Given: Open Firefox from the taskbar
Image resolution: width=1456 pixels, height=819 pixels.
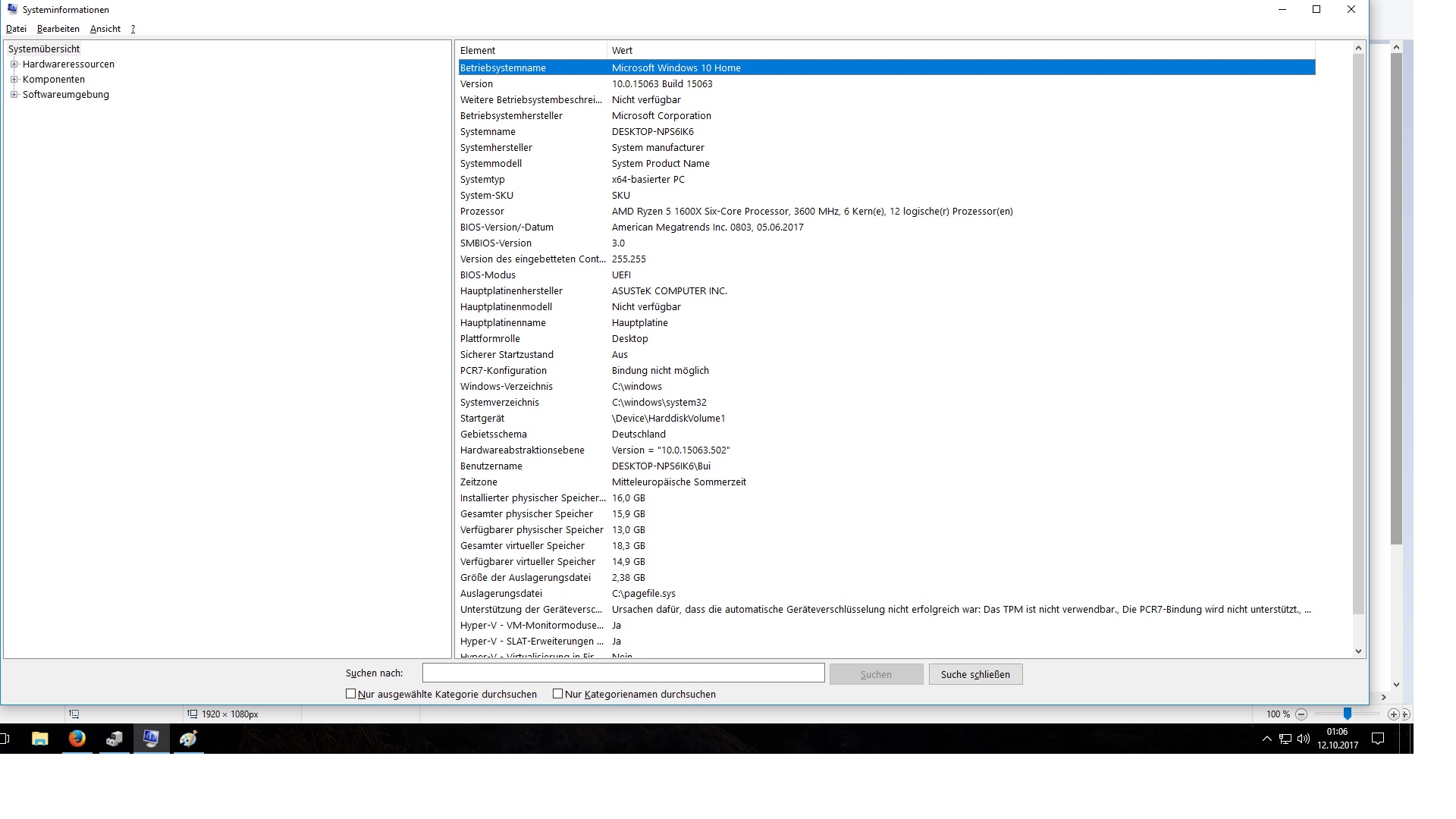Looking at the screenshot, I should [77, 738].
